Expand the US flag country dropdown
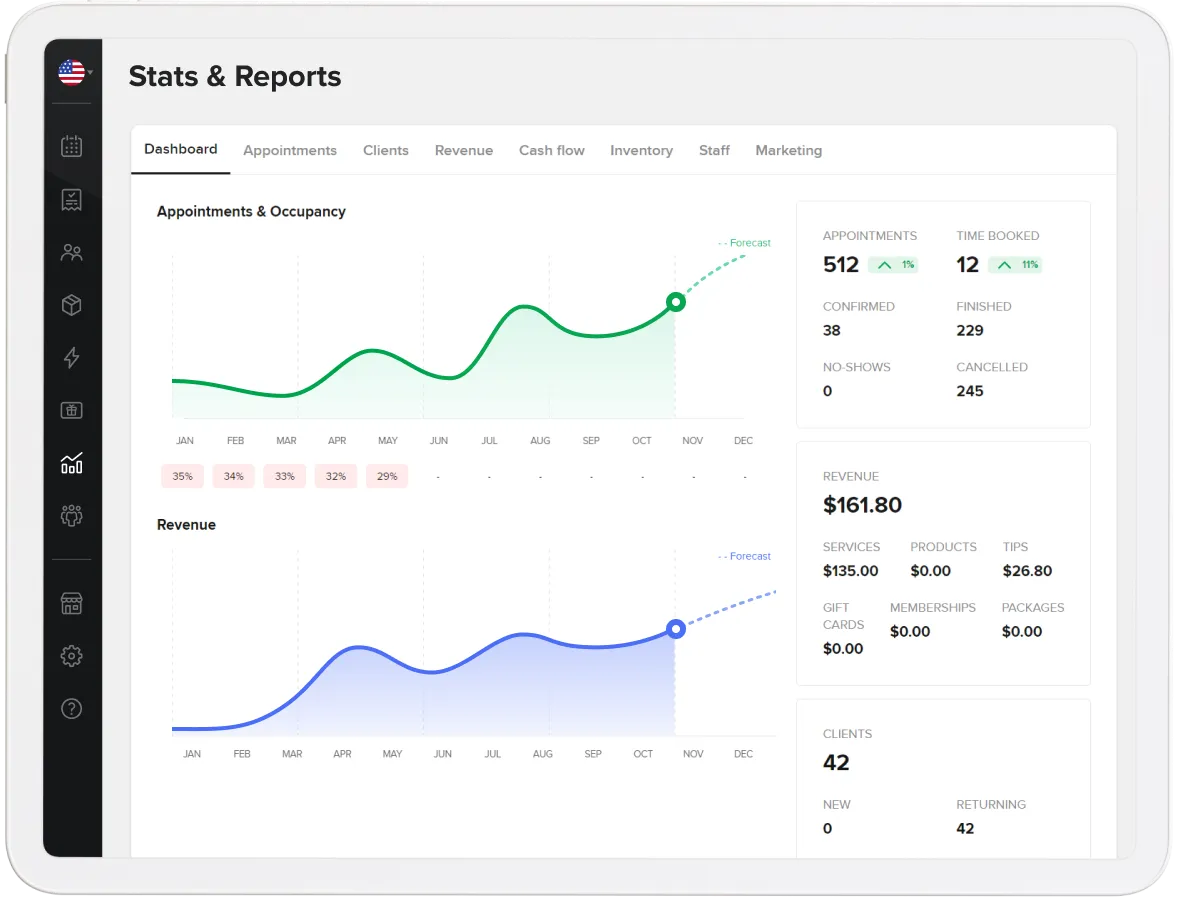This screenshot has height=900, width=1180. [74, 73]
